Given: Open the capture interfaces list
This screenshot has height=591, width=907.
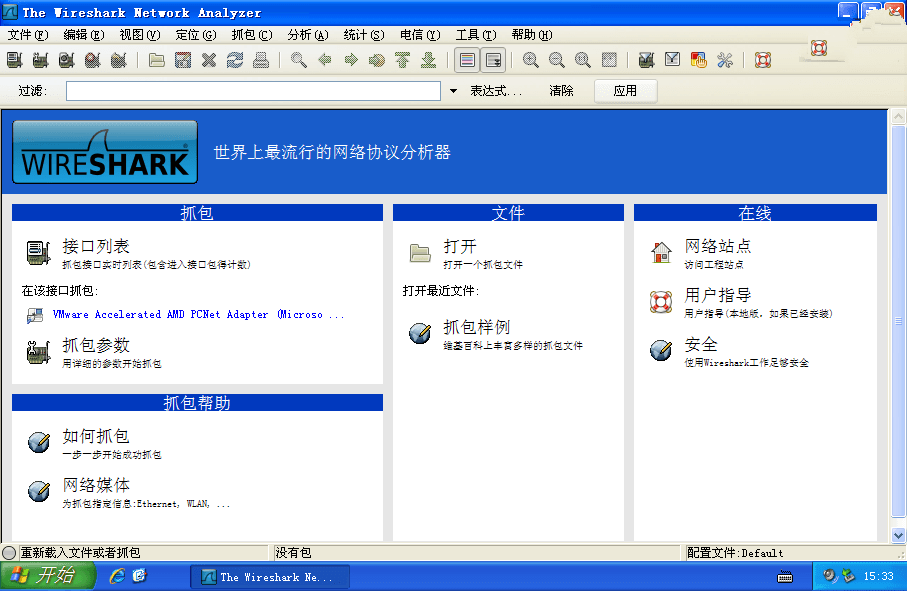Looking at the screenshot, I should pos(12,59).
